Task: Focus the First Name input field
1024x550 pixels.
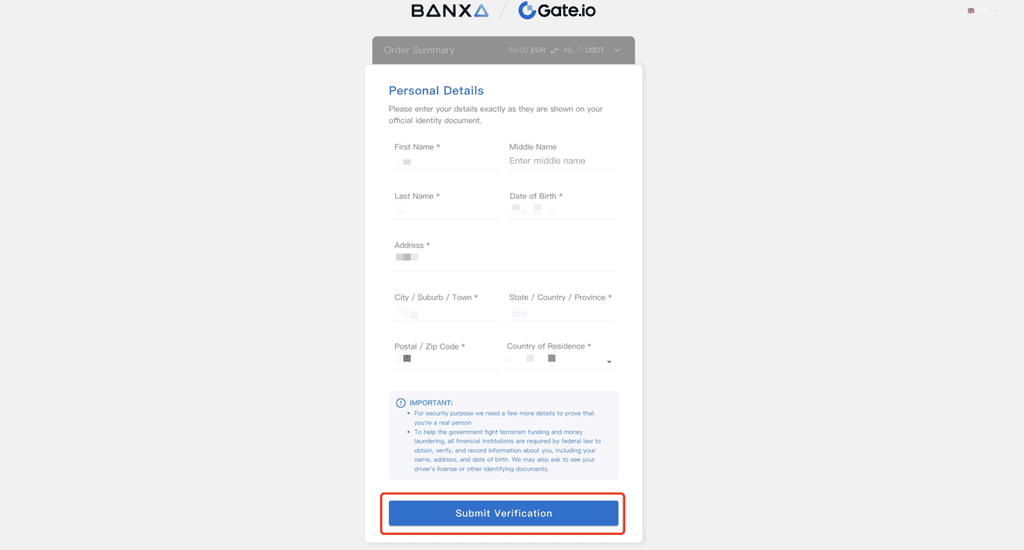Action: 445,161
